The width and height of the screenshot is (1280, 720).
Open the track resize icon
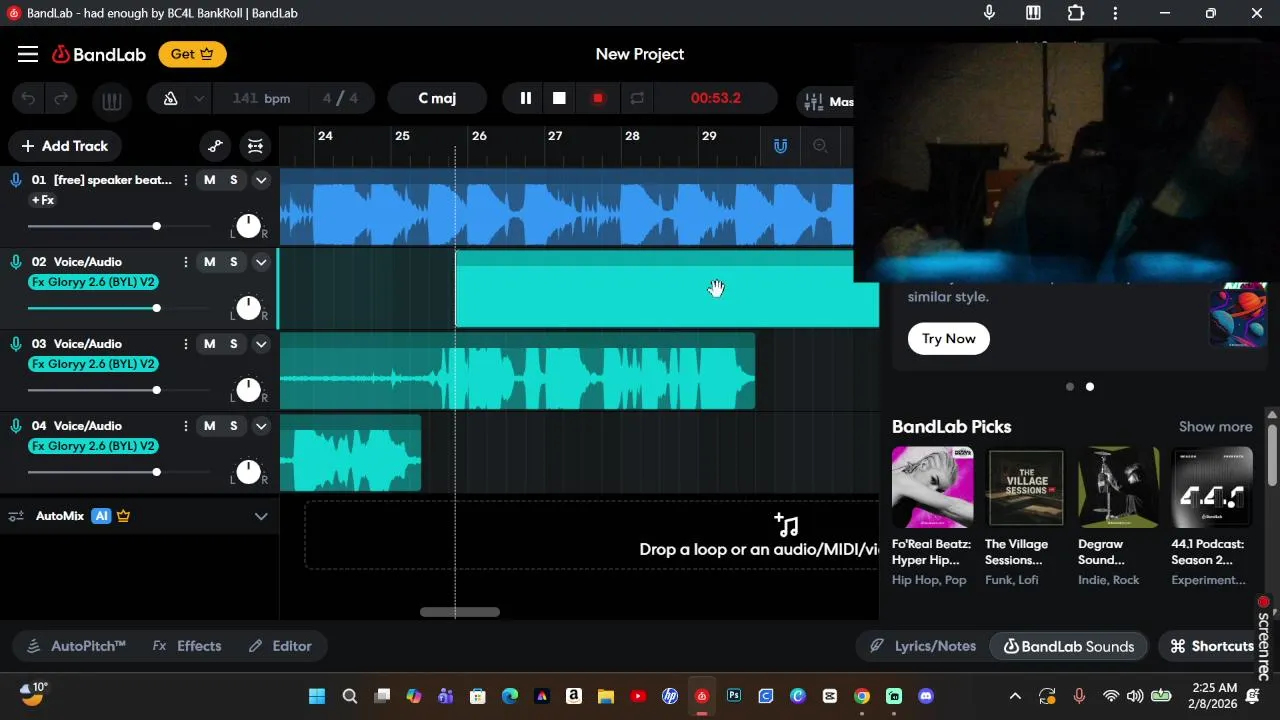coord(255,146)
